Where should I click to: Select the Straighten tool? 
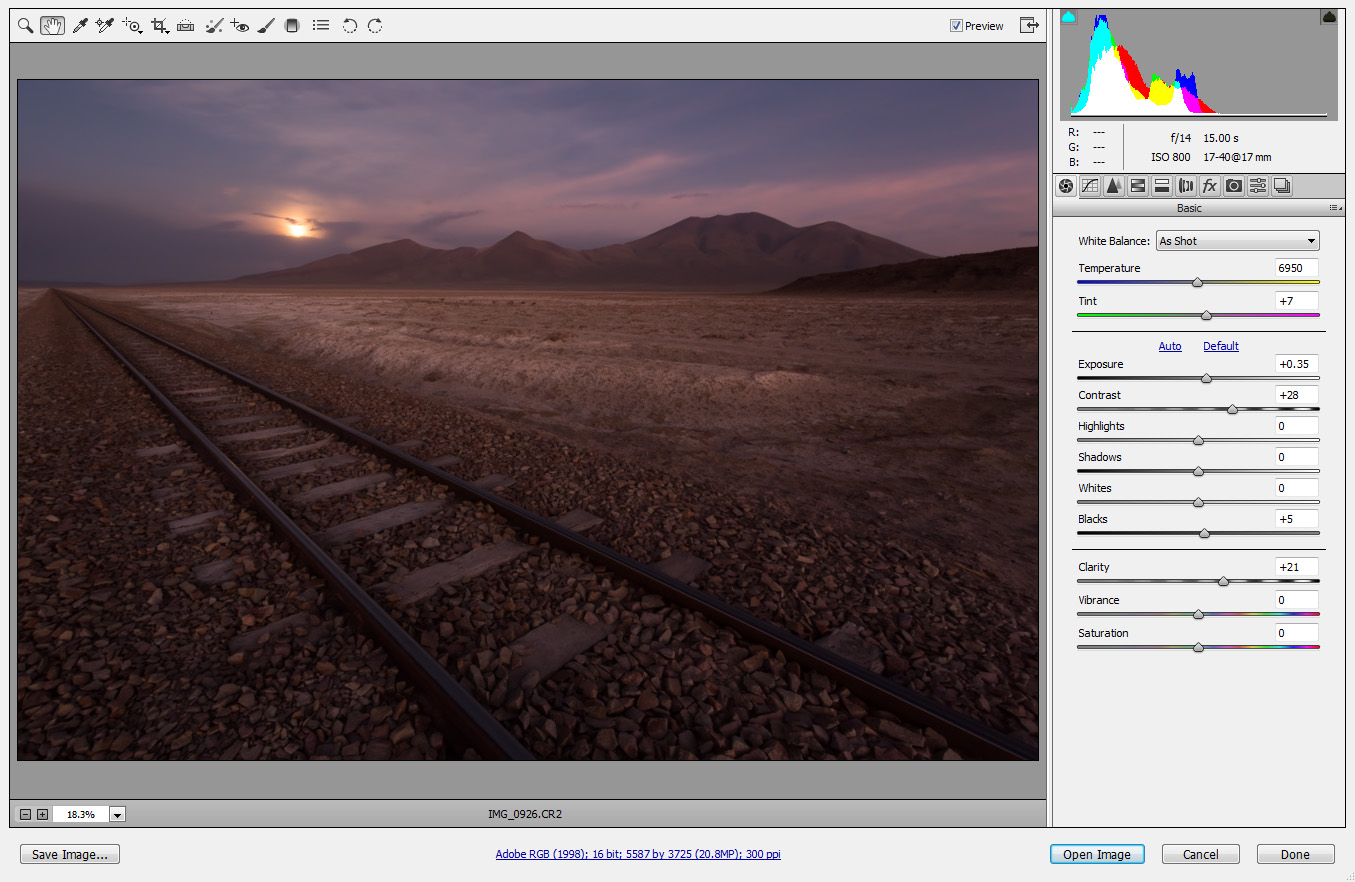coord(185,26)
